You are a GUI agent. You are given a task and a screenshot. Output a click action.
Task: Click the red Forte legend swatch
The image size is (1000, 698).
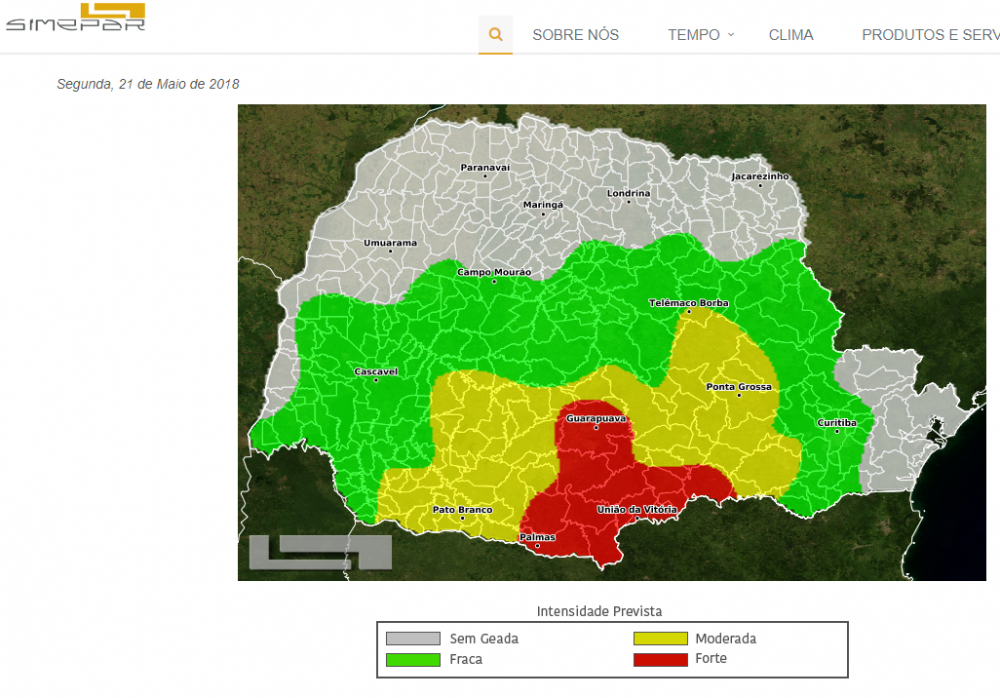click(660, 659)
